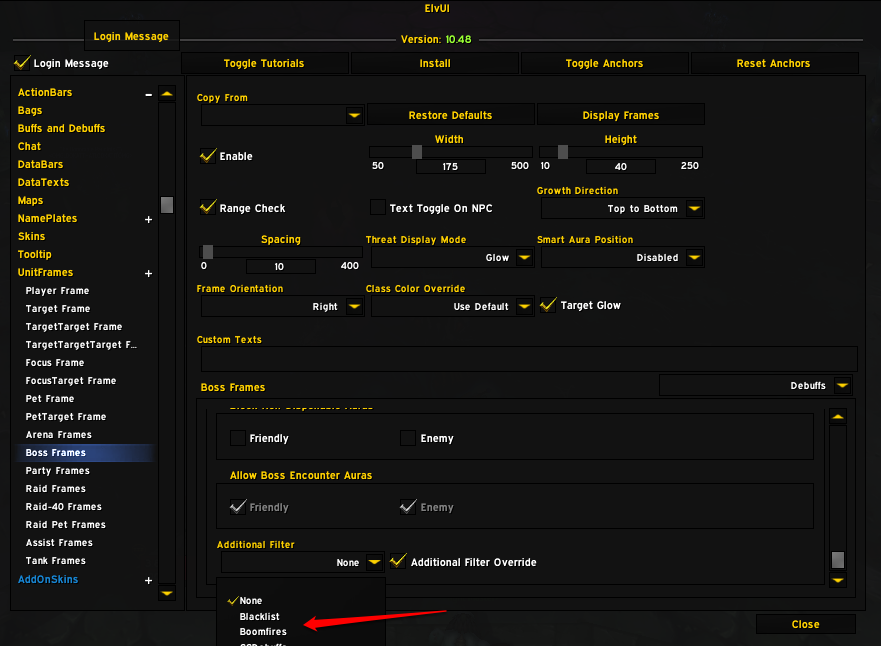Click the Width slider handle

tap(417, 152)
